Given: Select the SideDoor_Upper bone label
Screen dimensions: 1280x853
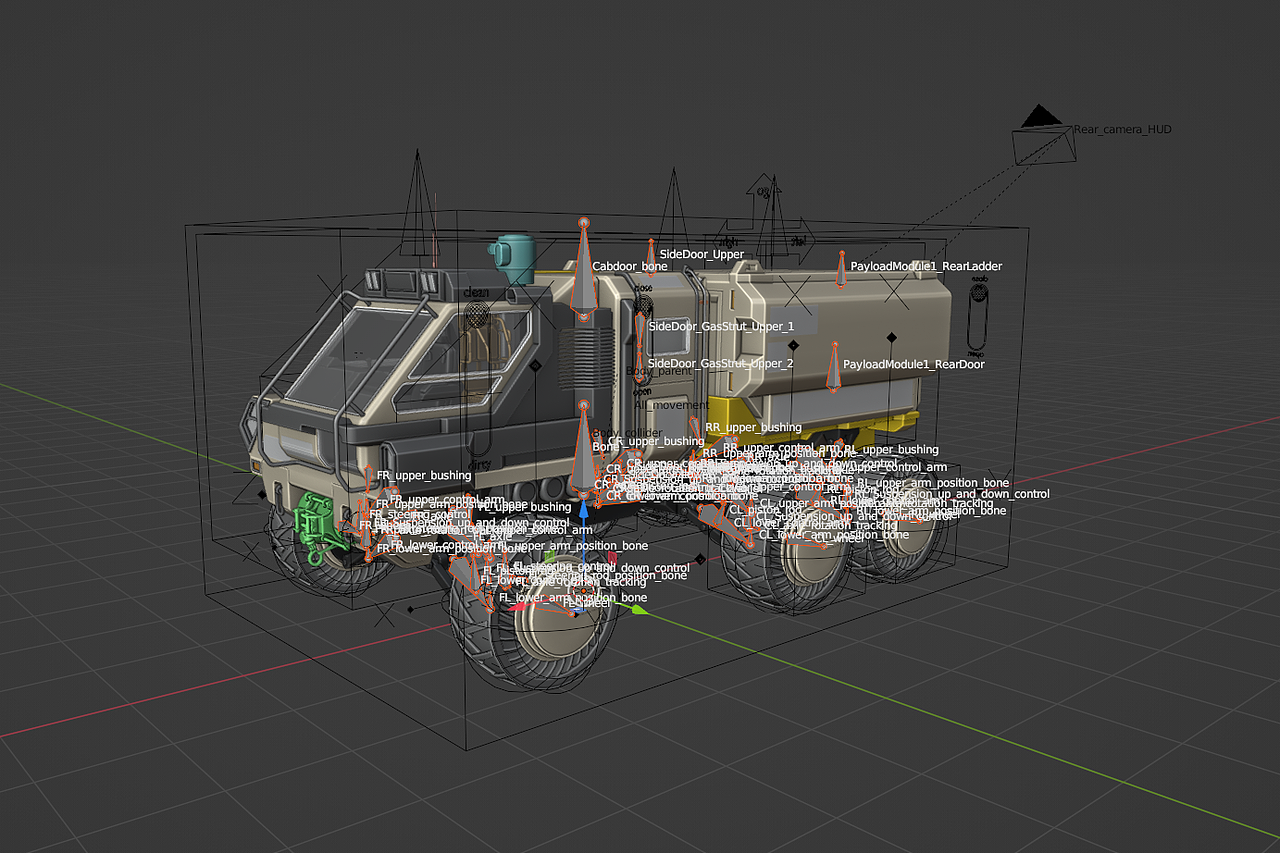Looking at the screenshot, I should pos(700,254).
